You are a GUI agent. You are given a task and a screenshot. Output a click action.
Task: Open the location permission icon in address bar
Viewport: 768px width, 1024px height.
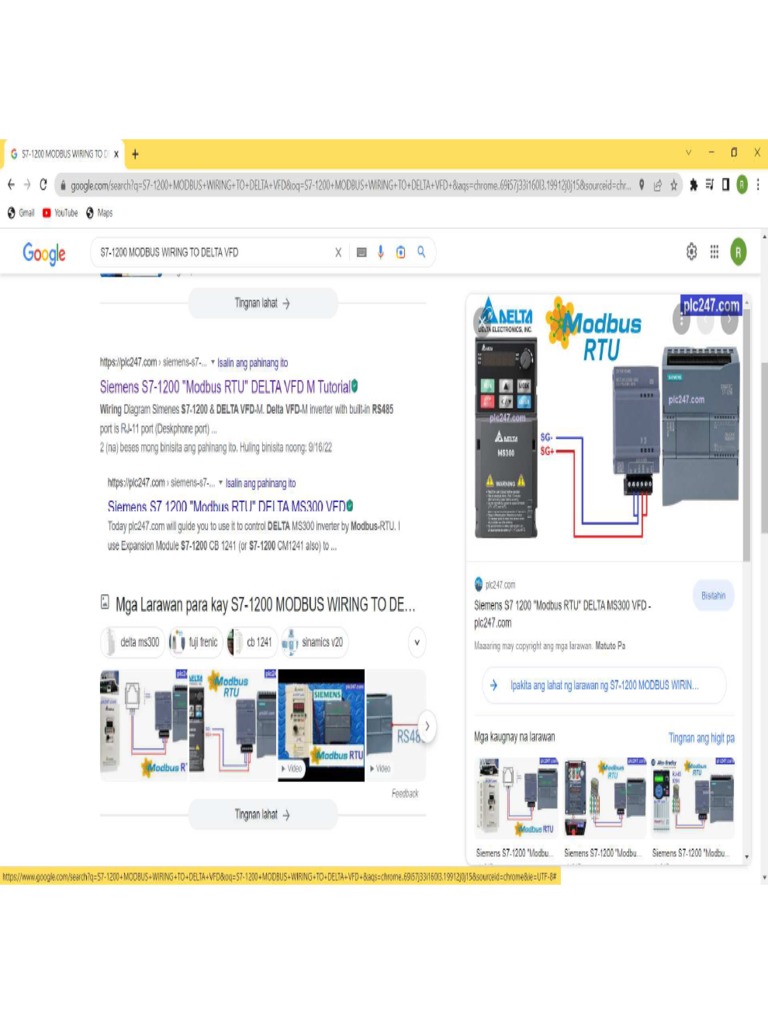click(x=641, y=185)
